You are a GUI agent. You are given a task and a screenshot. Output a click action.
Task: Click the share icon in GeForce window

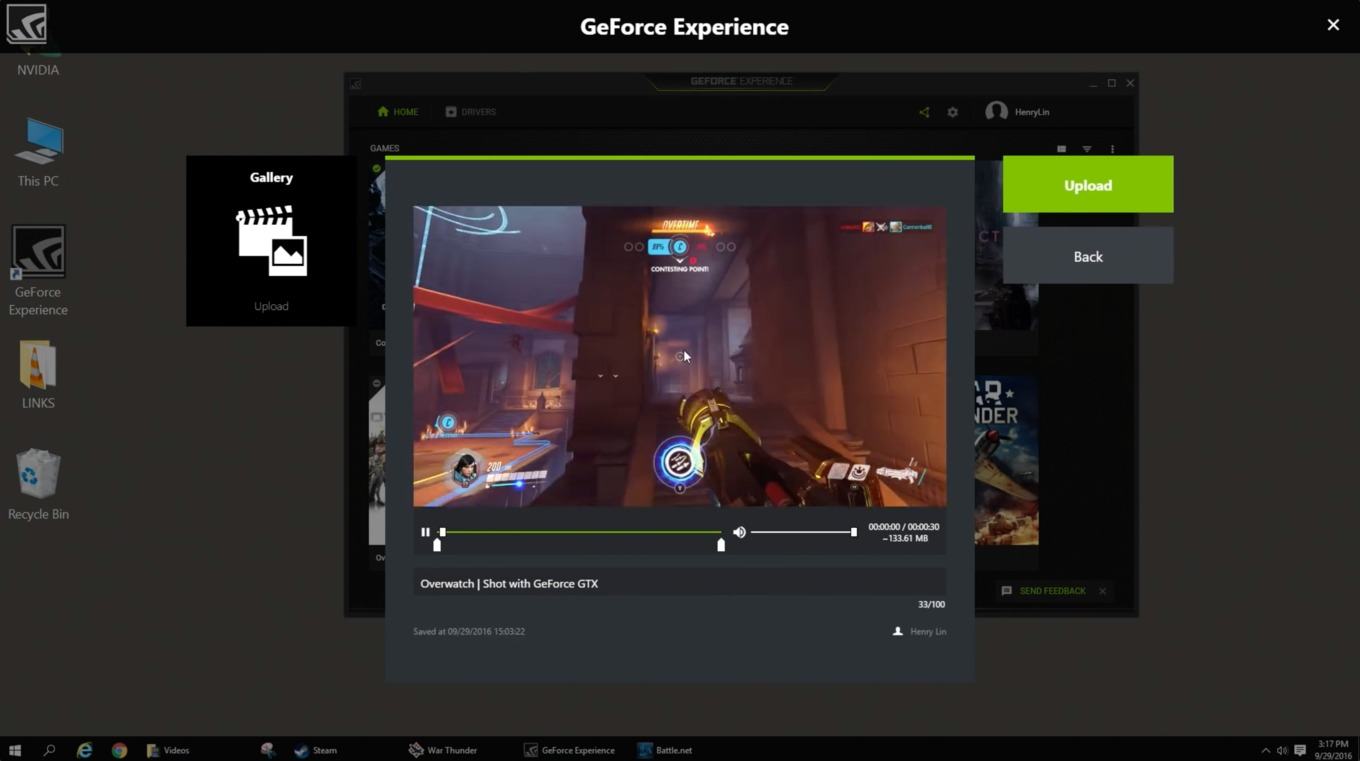pos(924,112)
